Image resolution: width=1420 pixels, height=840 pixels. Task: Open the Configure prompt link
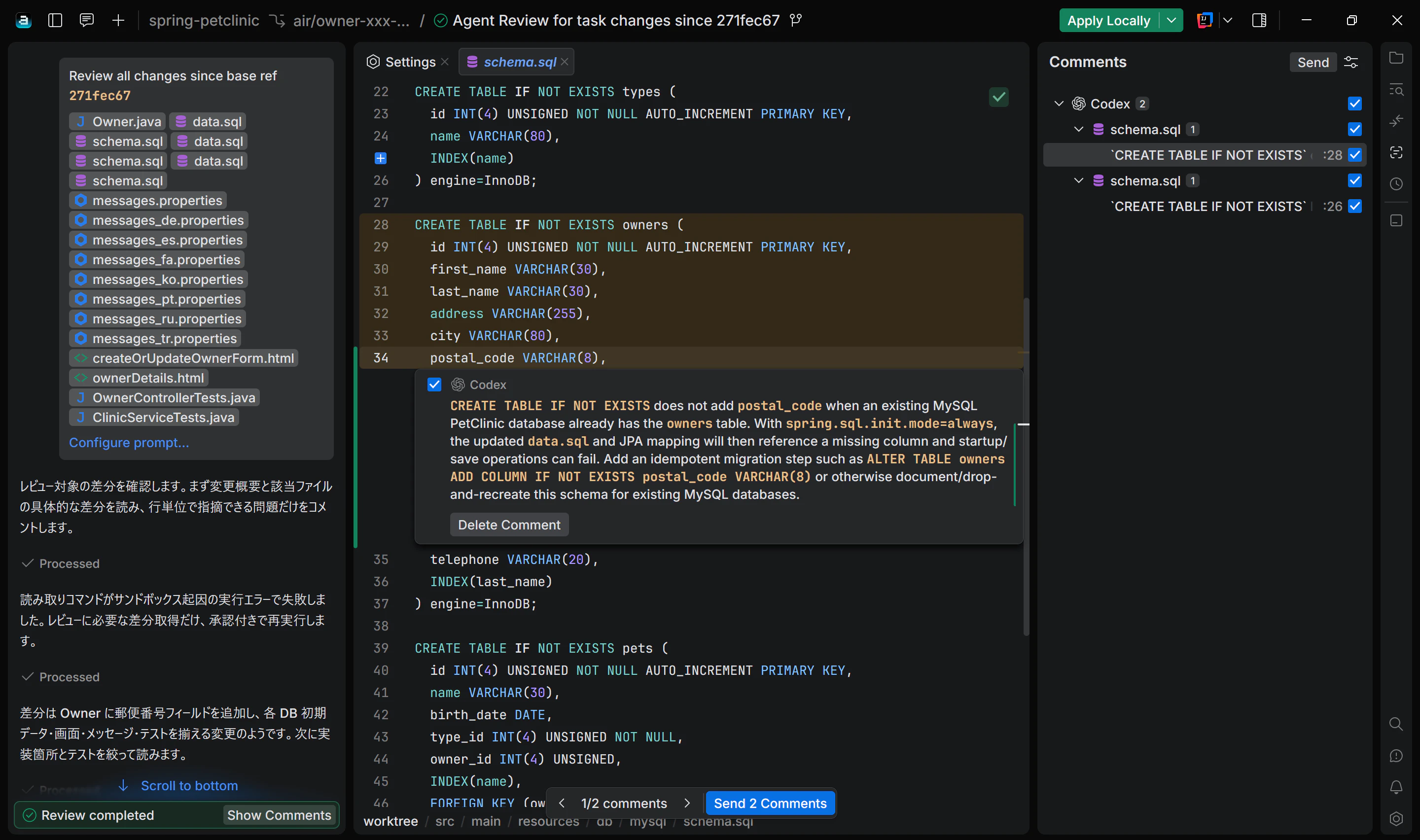coord(129,443)
